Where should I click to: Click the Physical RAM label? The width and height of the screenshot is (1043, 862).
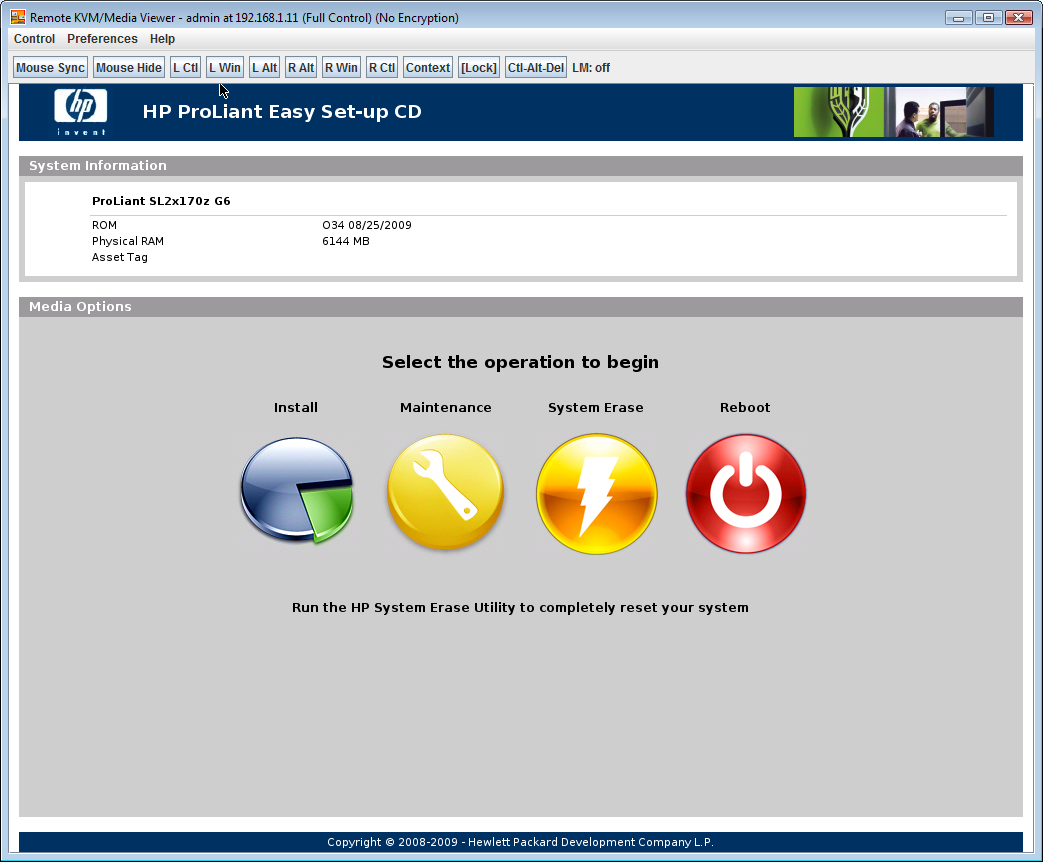(x=128, y=241)
